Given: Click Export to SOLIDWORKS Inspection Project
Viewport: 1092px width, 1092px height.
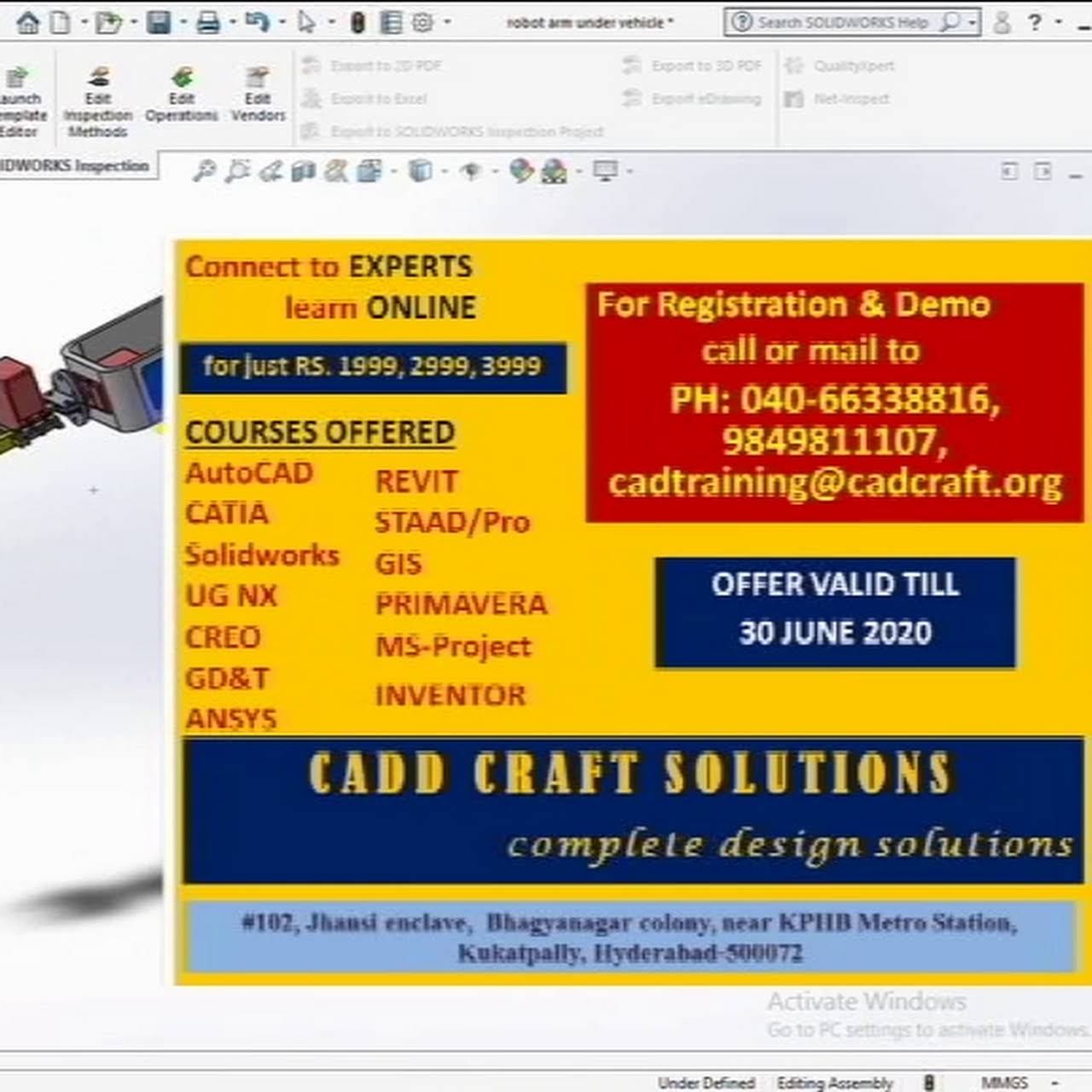Looking at the screenshot, I should (x=453, y=131).
